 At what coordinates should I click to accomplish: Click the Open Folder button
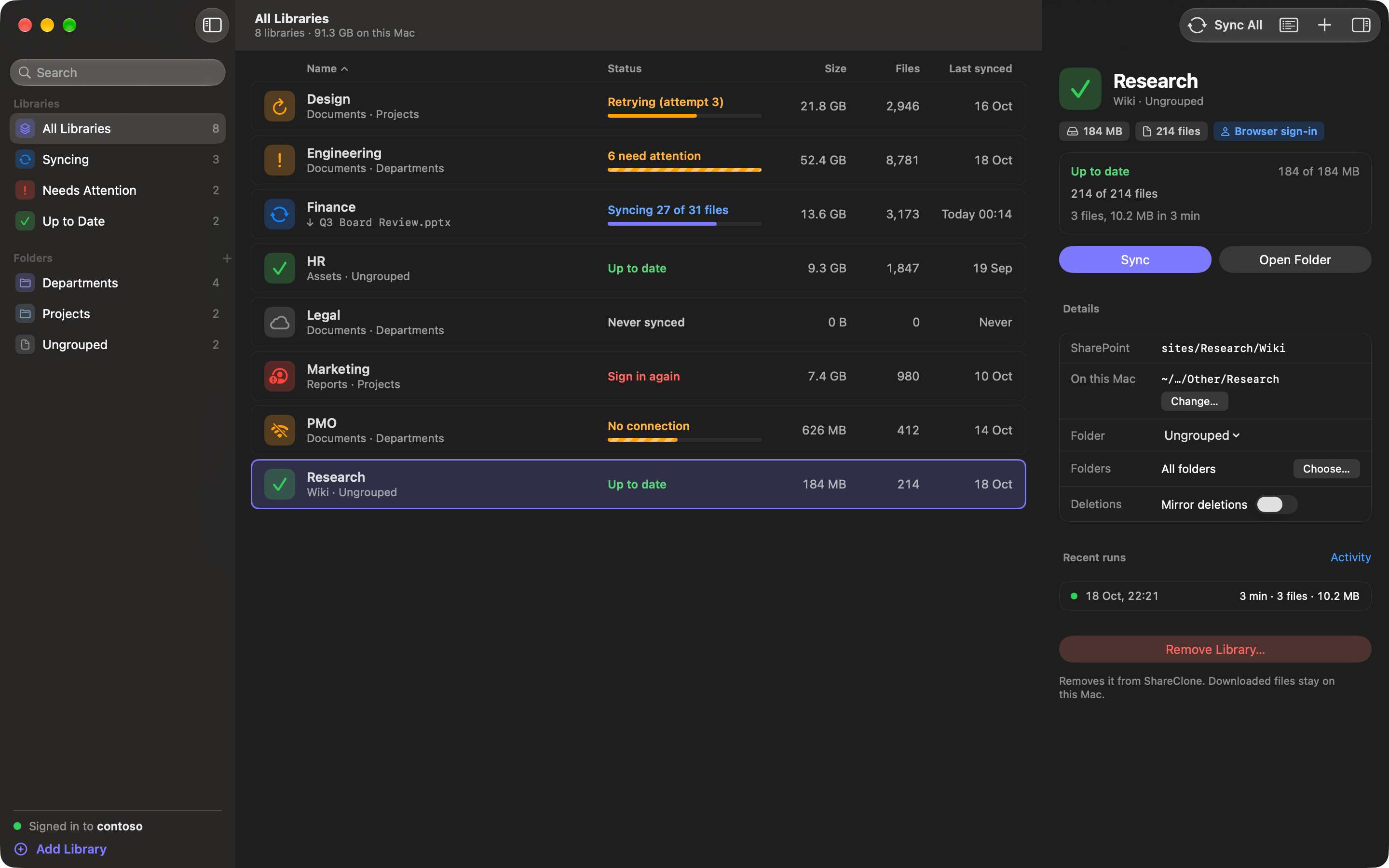click(1295, 259)
